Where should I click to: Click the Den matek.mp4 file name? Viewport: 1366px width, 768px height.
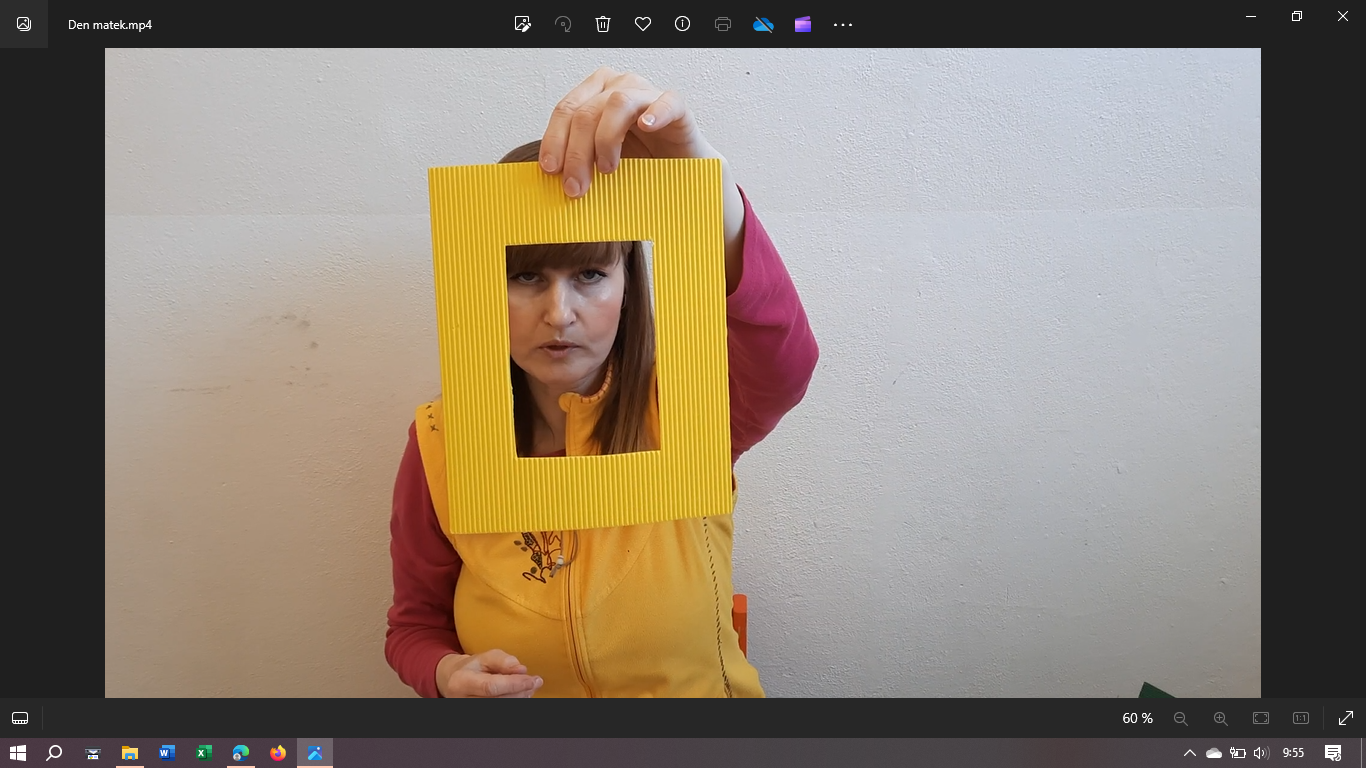(x=110, y=24)
